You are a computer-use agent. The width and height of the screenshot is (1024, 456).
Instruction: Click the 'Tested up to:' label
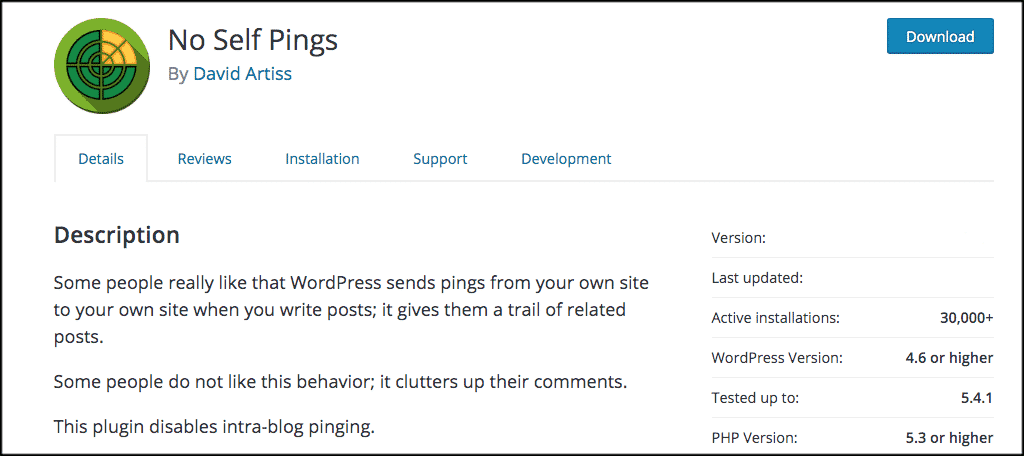point(755,398)
